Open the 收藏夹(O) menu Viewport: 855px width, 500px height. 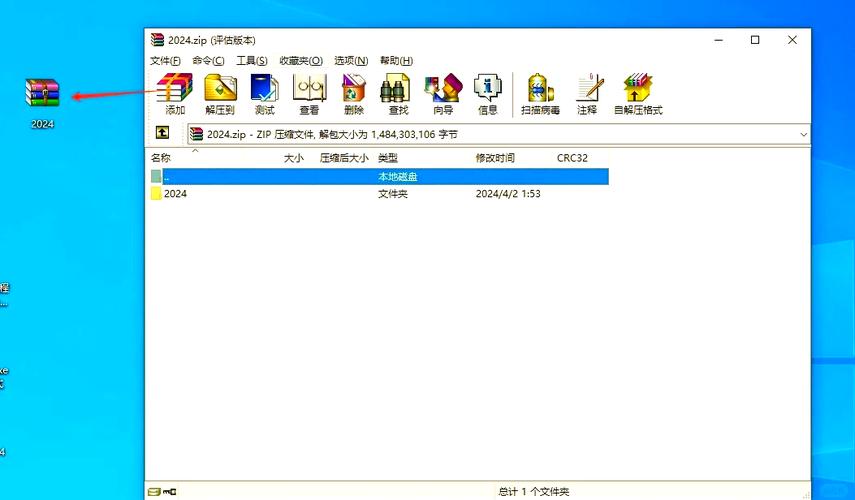301,61
